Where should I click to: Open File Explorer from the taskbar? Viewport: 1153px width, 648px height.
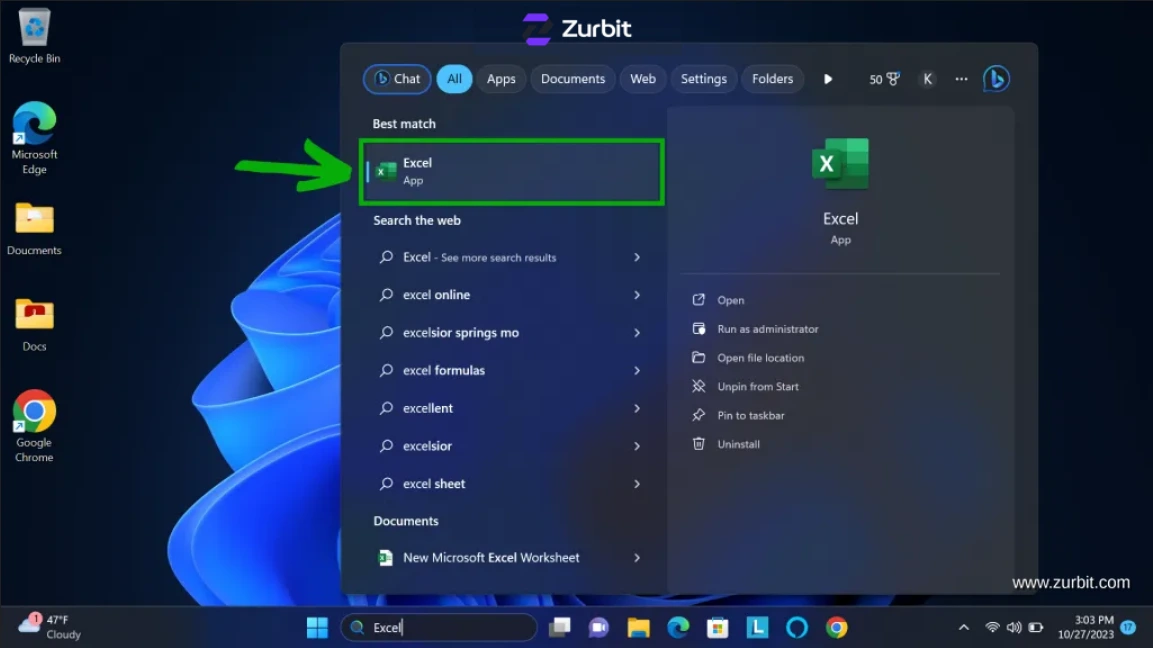pos(638,627)
